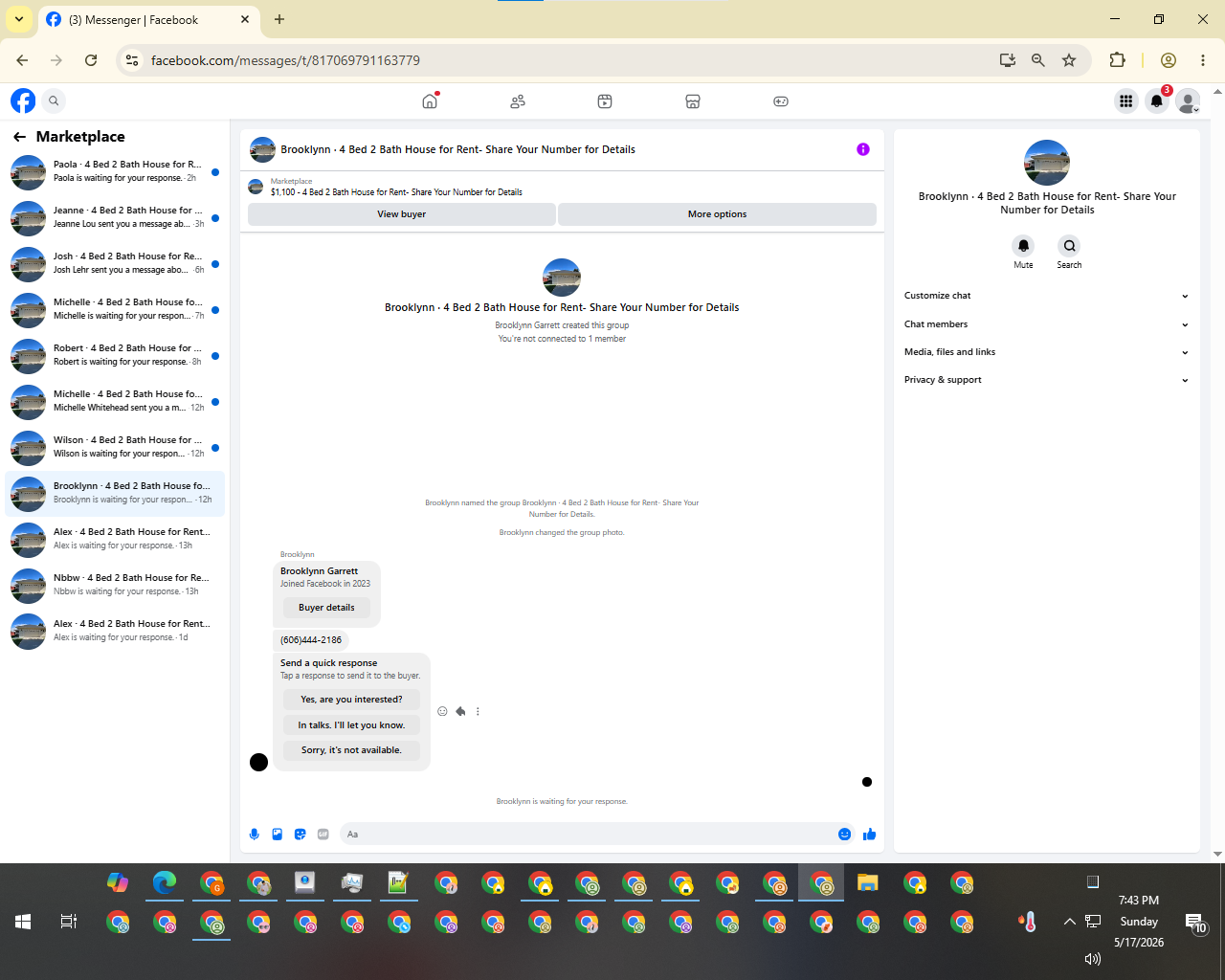Image resolution: width=1225 pixels, height=980 pixels.
Task: Send a voice clip with microphone icon
Action: [255, 835]
